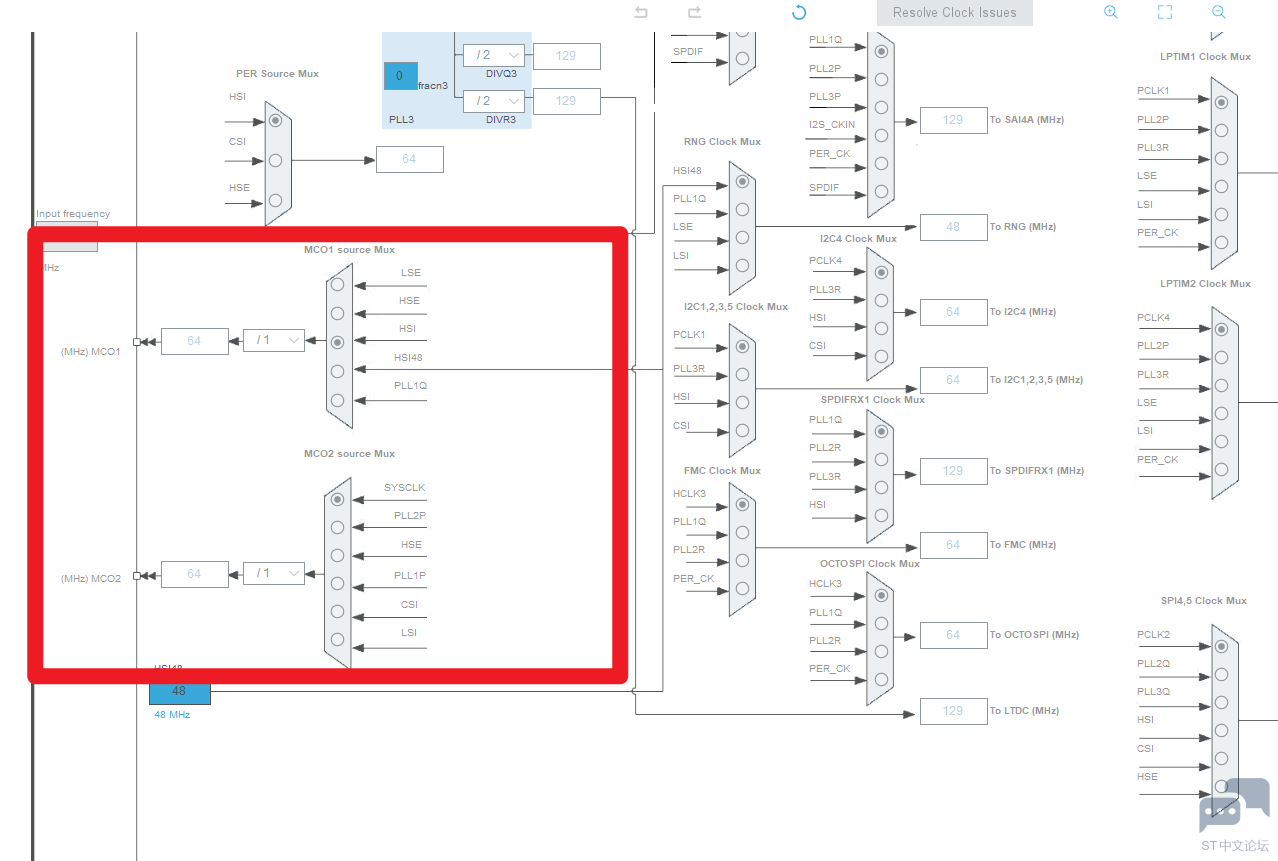Select PLL1Q as MCO1 source
Image resolution: width=1278 pixels, height=861 pixels.
[337, 399]
